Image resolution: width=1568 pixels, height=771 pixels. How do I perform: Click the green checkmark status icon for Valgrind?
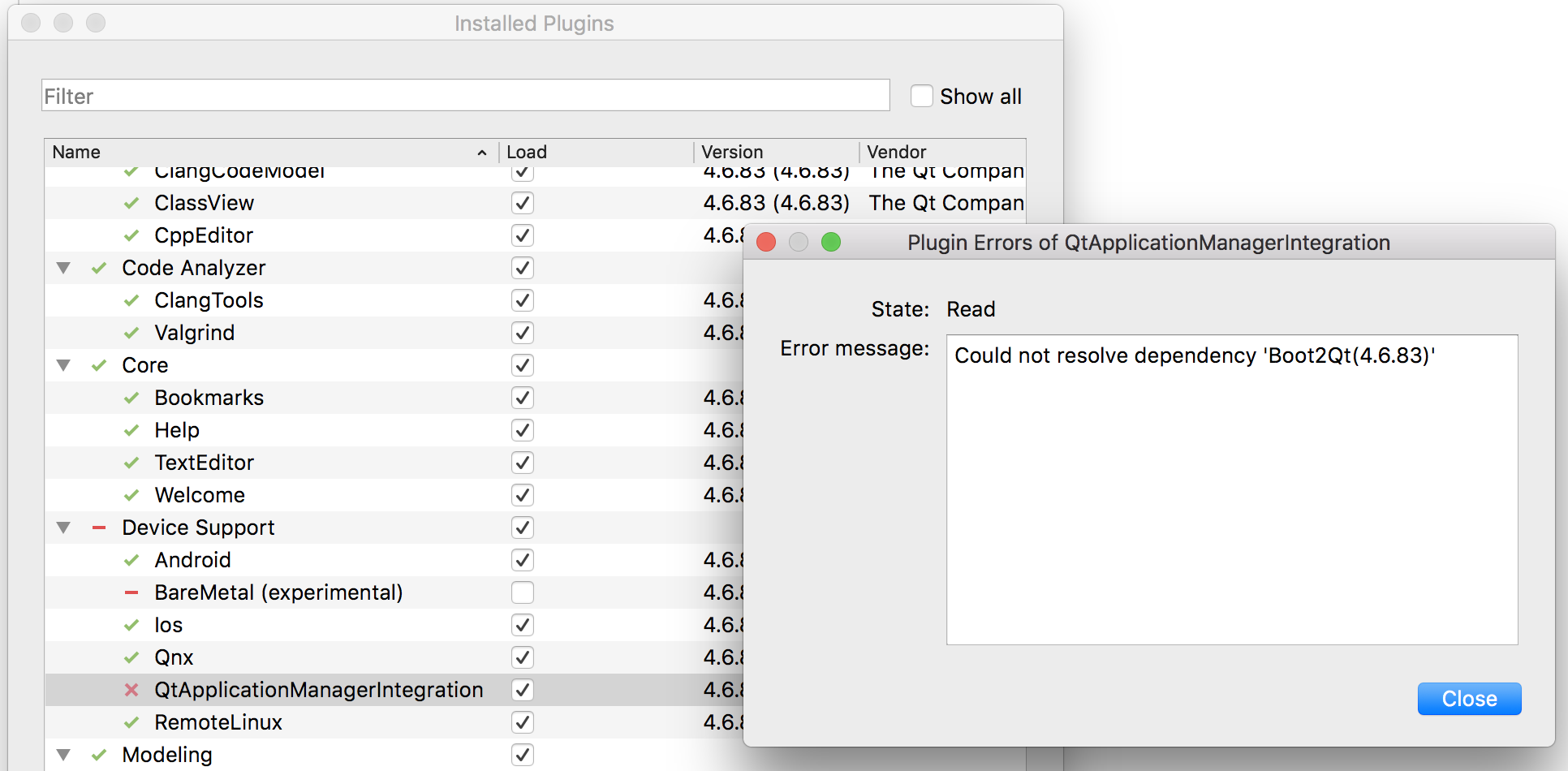(131, 333)
